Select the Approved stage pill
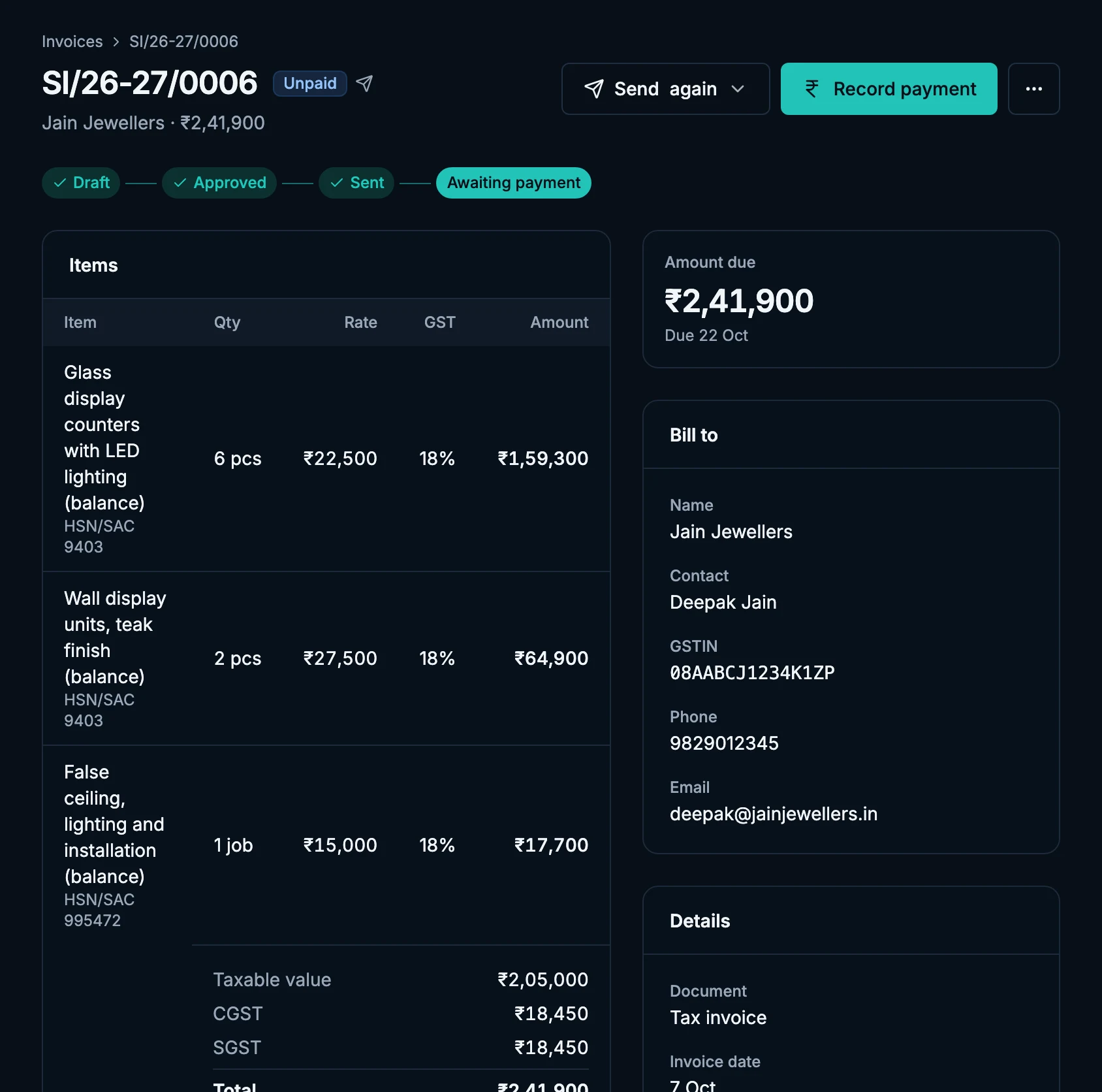Screen dimensions: 1102x1092 [219, 183]
